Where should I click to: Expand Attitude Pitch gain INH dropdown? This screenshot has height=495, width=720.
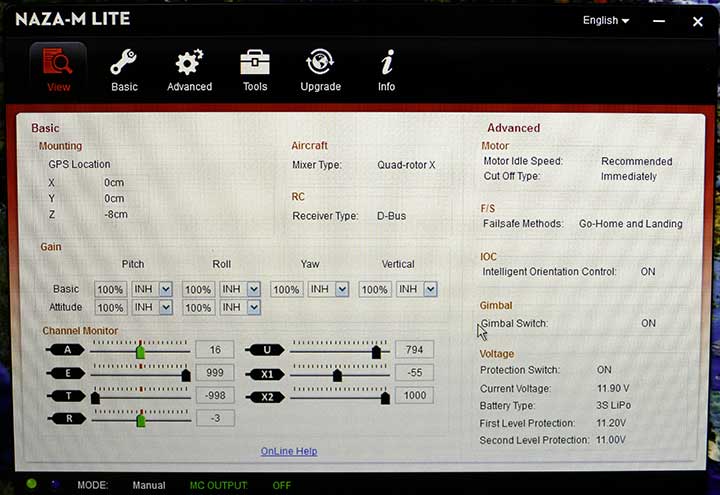[166, 307]
